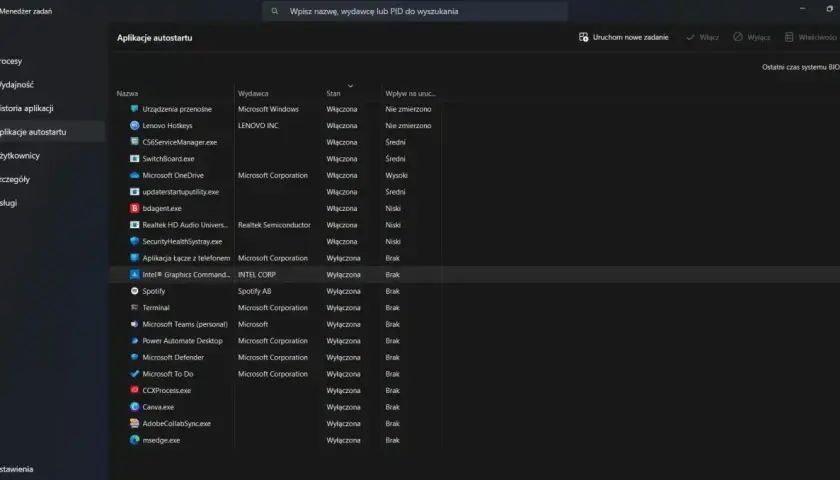
Task: Click the Spotify icon
Action: click(134, 291)
